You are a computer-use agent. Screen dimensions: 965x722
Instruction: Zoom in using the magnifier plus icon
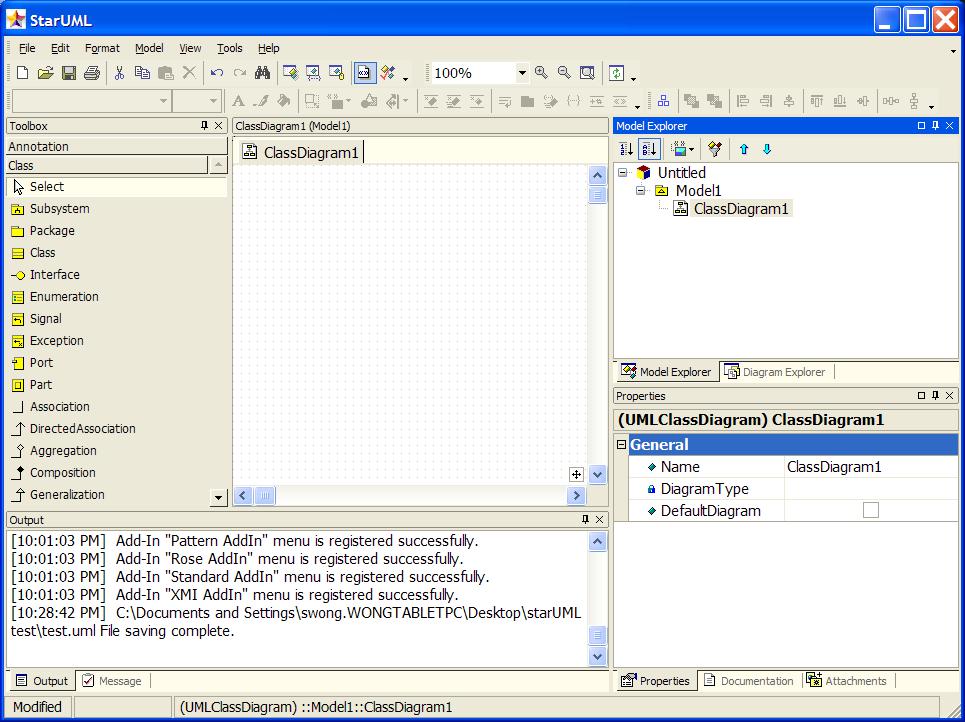(x=542, y=73)
